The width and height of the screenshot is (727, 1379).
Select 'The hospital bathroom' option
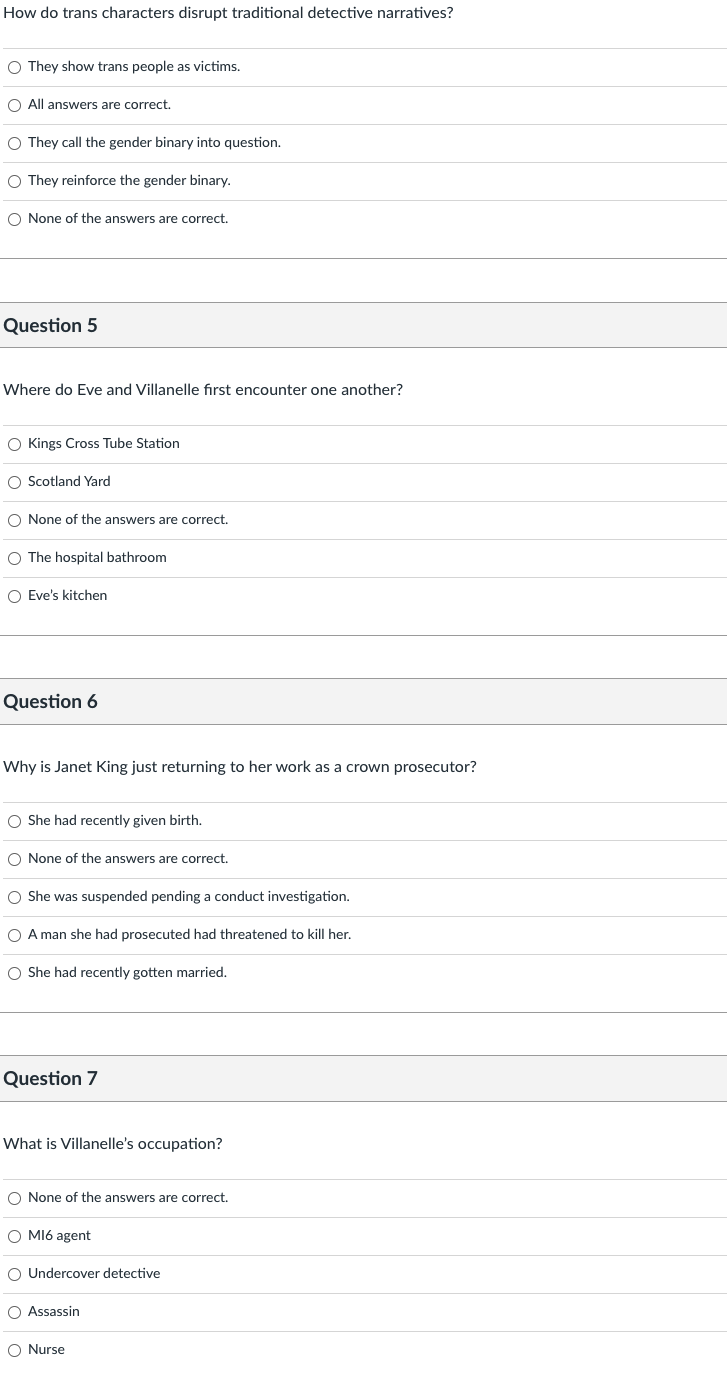14,558
